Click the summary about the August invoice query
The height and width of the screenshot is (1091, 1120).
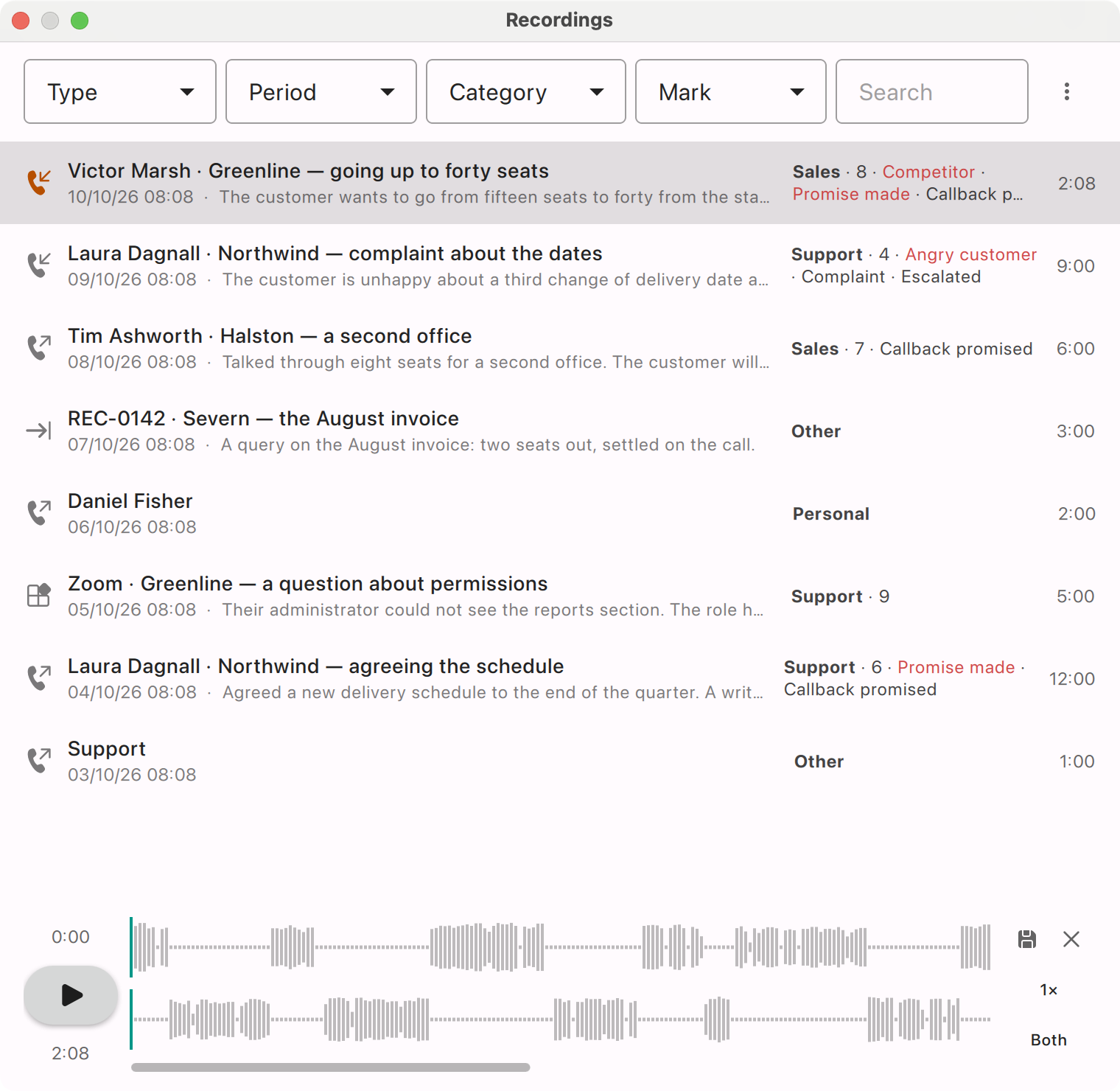(488, 445)
